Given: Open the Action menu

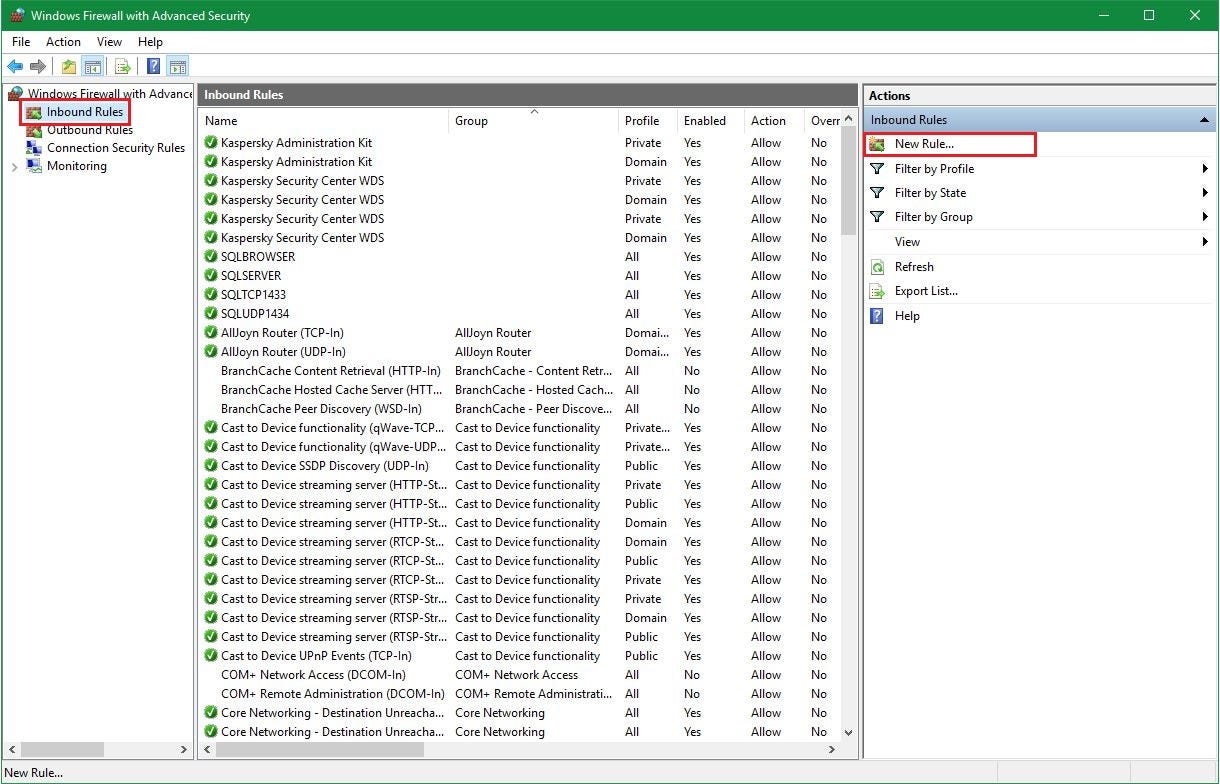Looking at the screenshot, I should tap(63, 42).
